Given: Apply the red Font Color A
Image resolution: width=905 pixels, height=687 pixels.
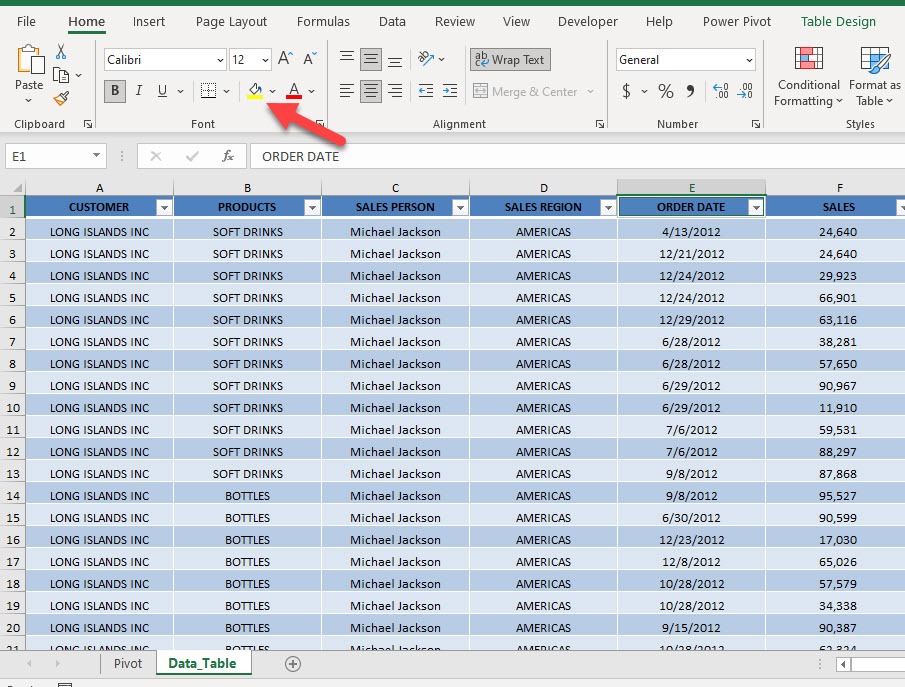Looking at the screenshot, I should (x=294, y=91).
